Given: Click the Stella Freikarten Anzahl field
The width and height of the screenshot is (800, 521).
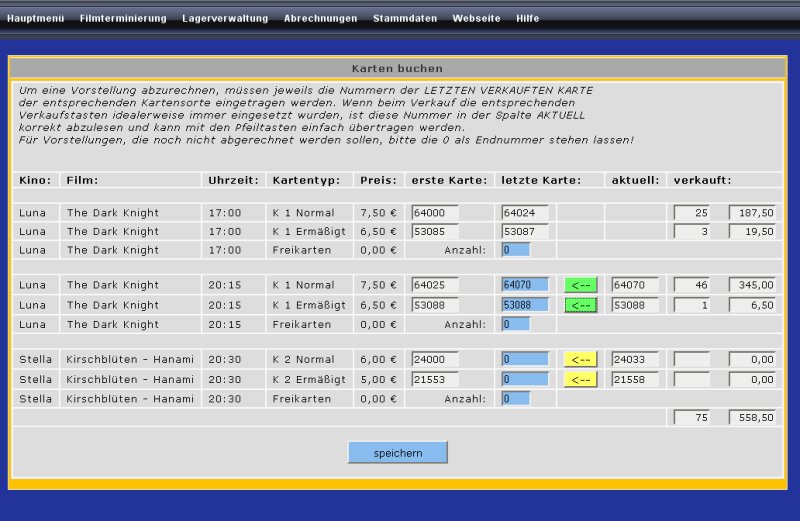Looking at the screenshot, I should (x=515, y=399).
